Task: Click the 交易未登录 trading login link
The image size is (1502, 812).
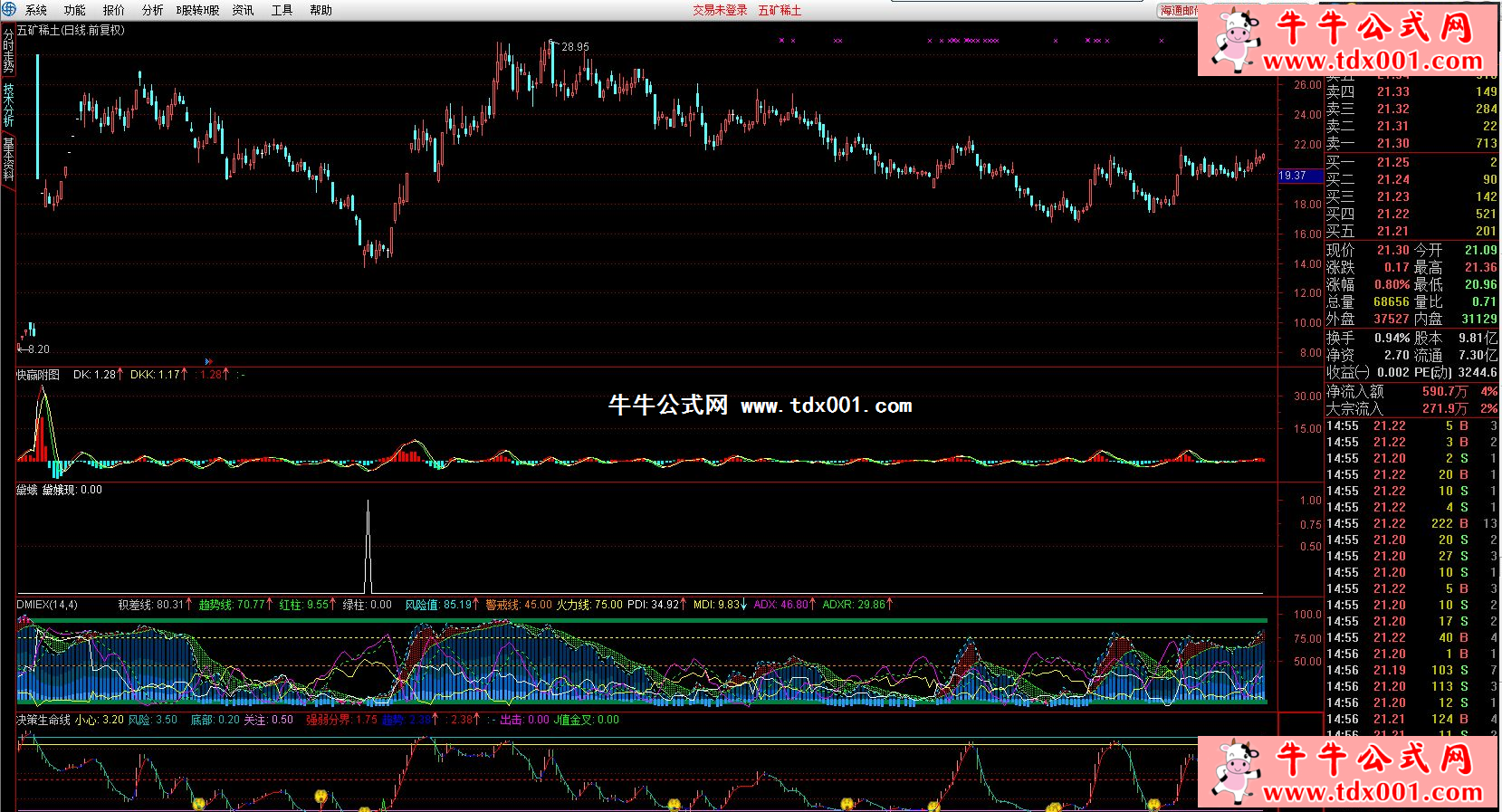Action: pos(721,10)
